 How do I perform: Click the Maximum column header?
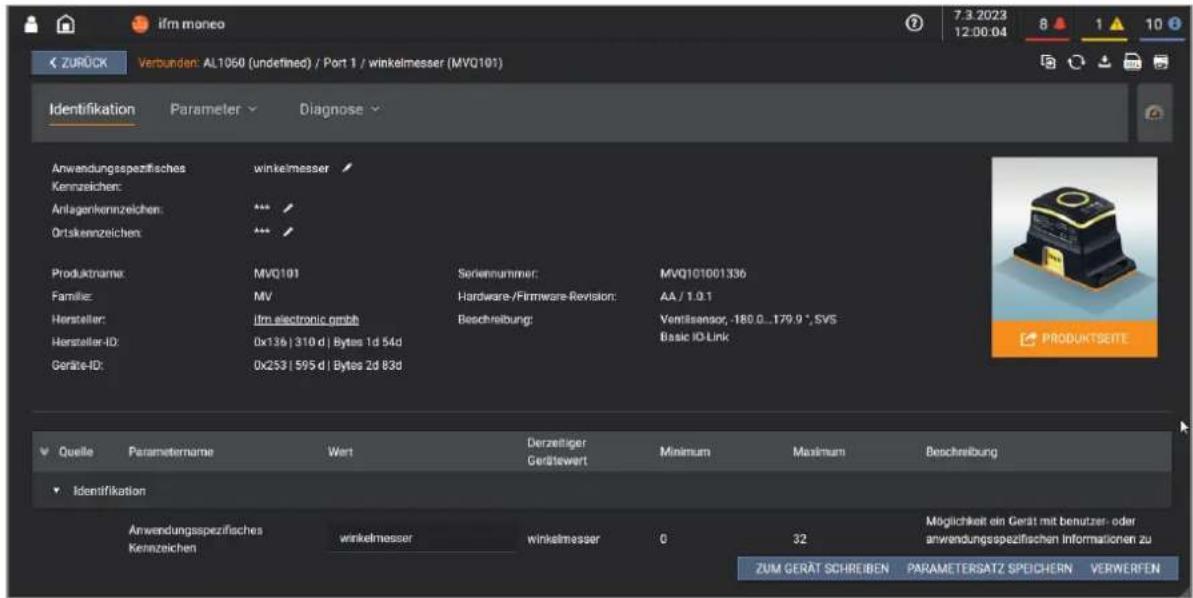click(x=819, y=452)
